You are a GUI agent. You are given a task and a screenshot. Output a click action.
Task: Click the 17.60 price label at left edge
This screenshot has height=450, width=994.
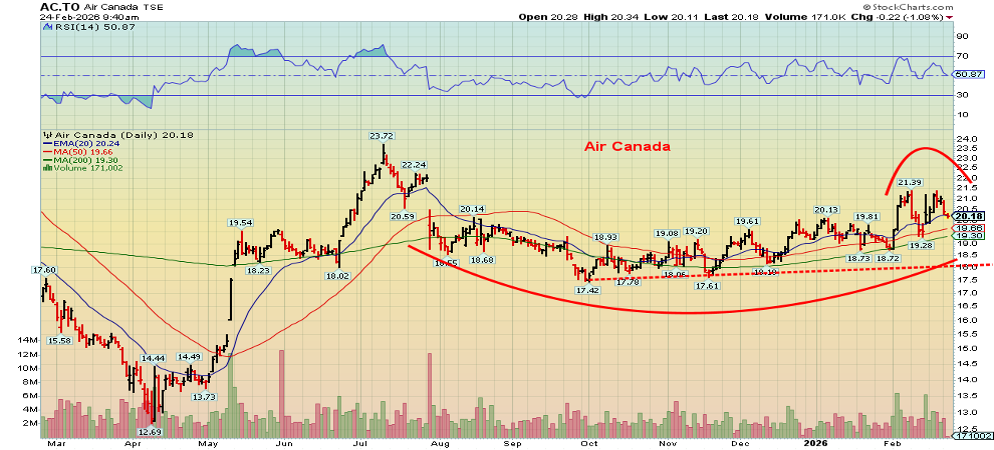[x=44, y=270]
